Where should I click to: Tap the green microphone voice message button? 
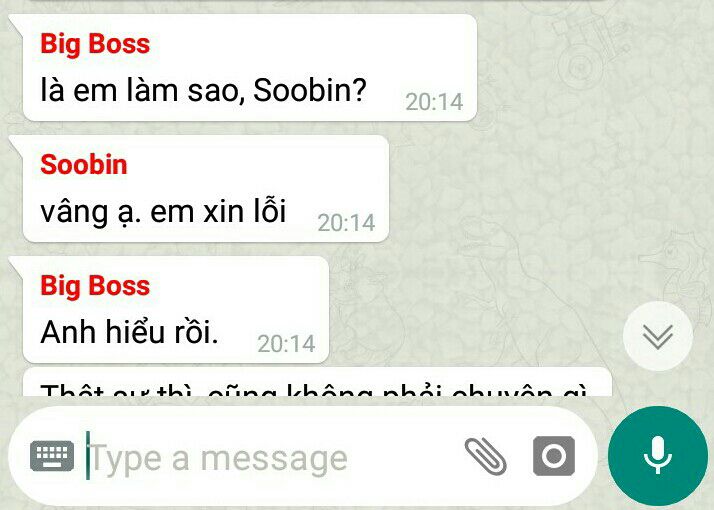658,456
